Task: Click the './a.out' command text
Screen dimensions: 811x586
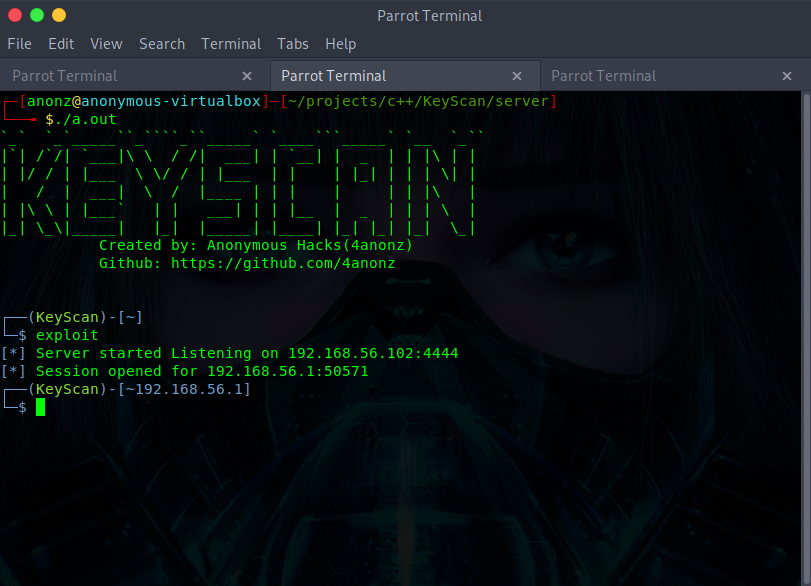Action: click(x=85, y=119)
